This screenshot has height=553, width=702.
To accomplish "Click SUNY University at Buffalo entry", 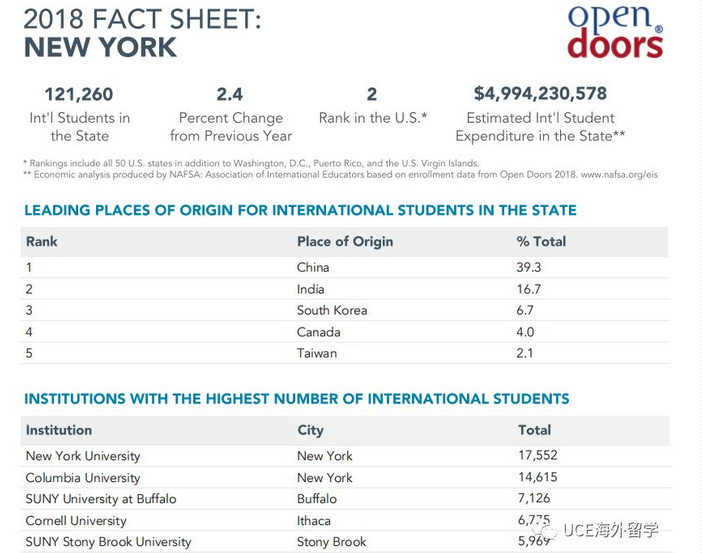I will 101,499.
